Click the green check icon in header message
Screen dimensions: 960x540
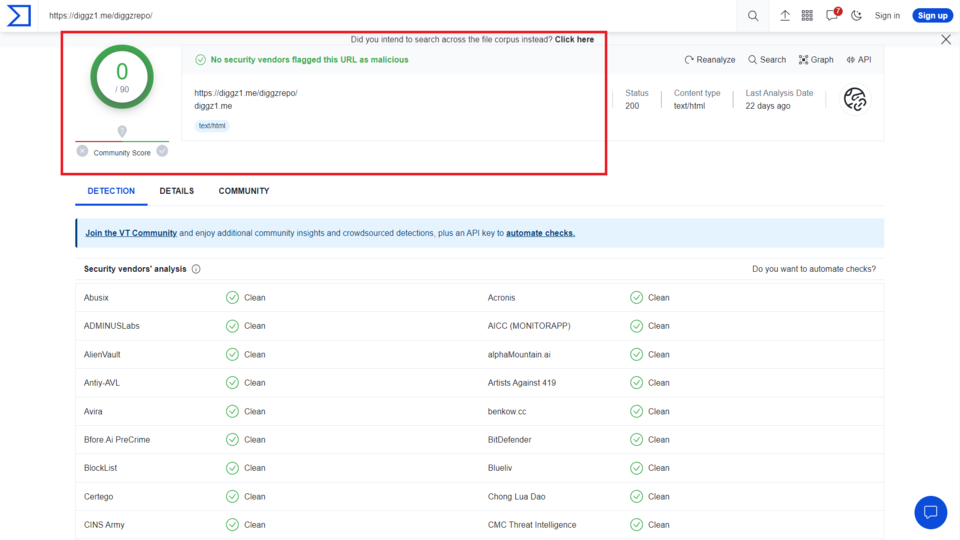point(200,59)
